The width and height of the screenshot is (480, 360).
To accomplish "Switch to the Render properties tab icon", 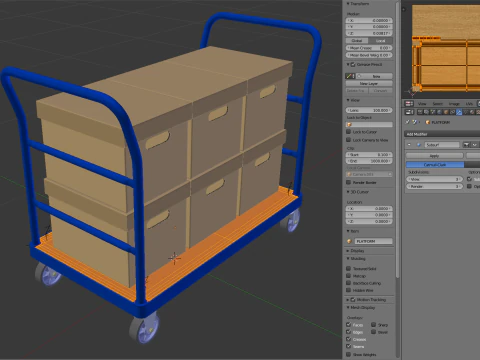I will [x=420, y=112].
